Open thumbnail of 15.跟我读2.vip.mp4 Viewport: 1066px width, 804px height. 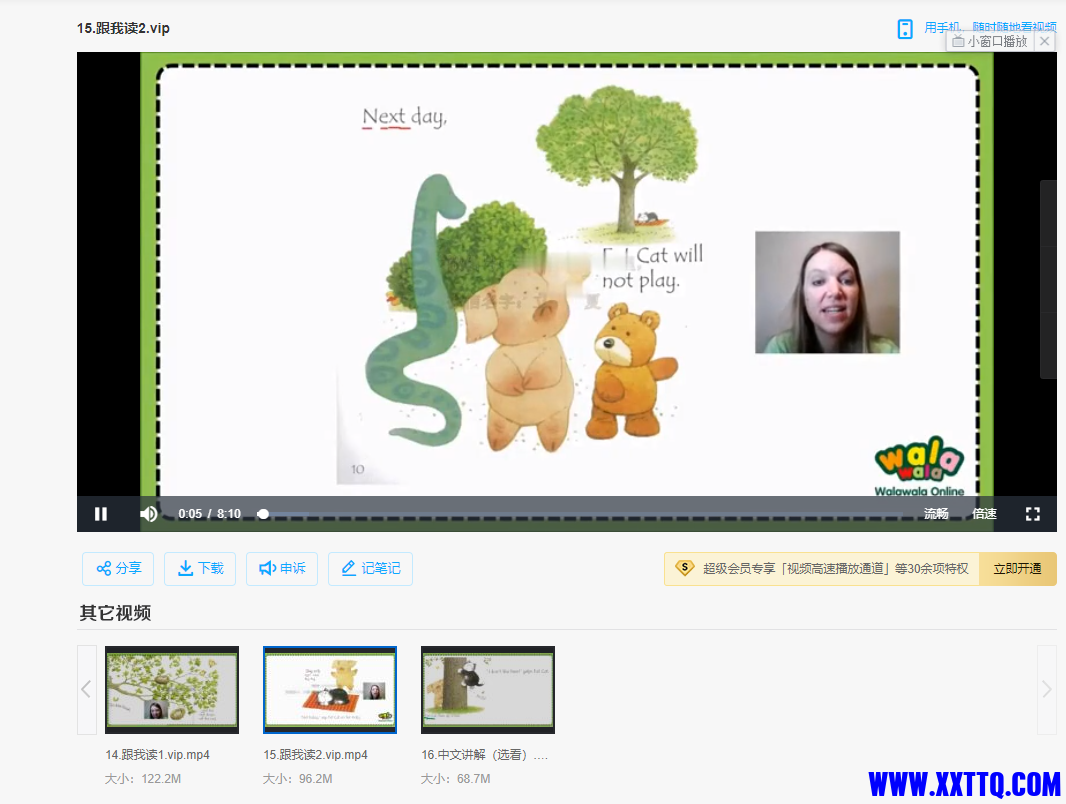(x=330, y=690)
